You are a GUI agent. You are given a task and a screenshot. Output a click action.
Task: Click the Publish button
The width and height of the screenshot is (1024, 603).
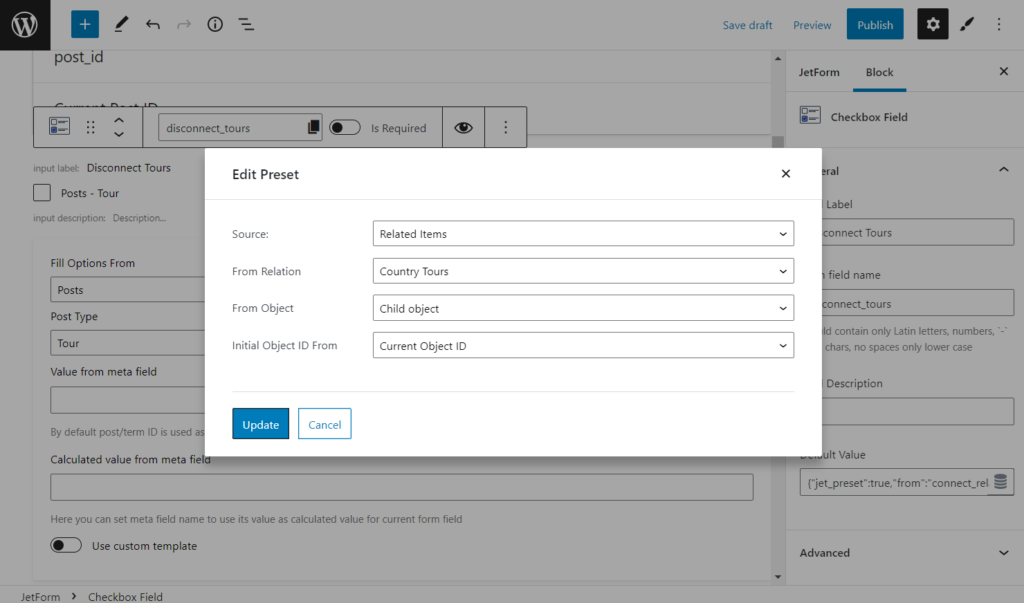pyautogui.click(x=875, y=25)
